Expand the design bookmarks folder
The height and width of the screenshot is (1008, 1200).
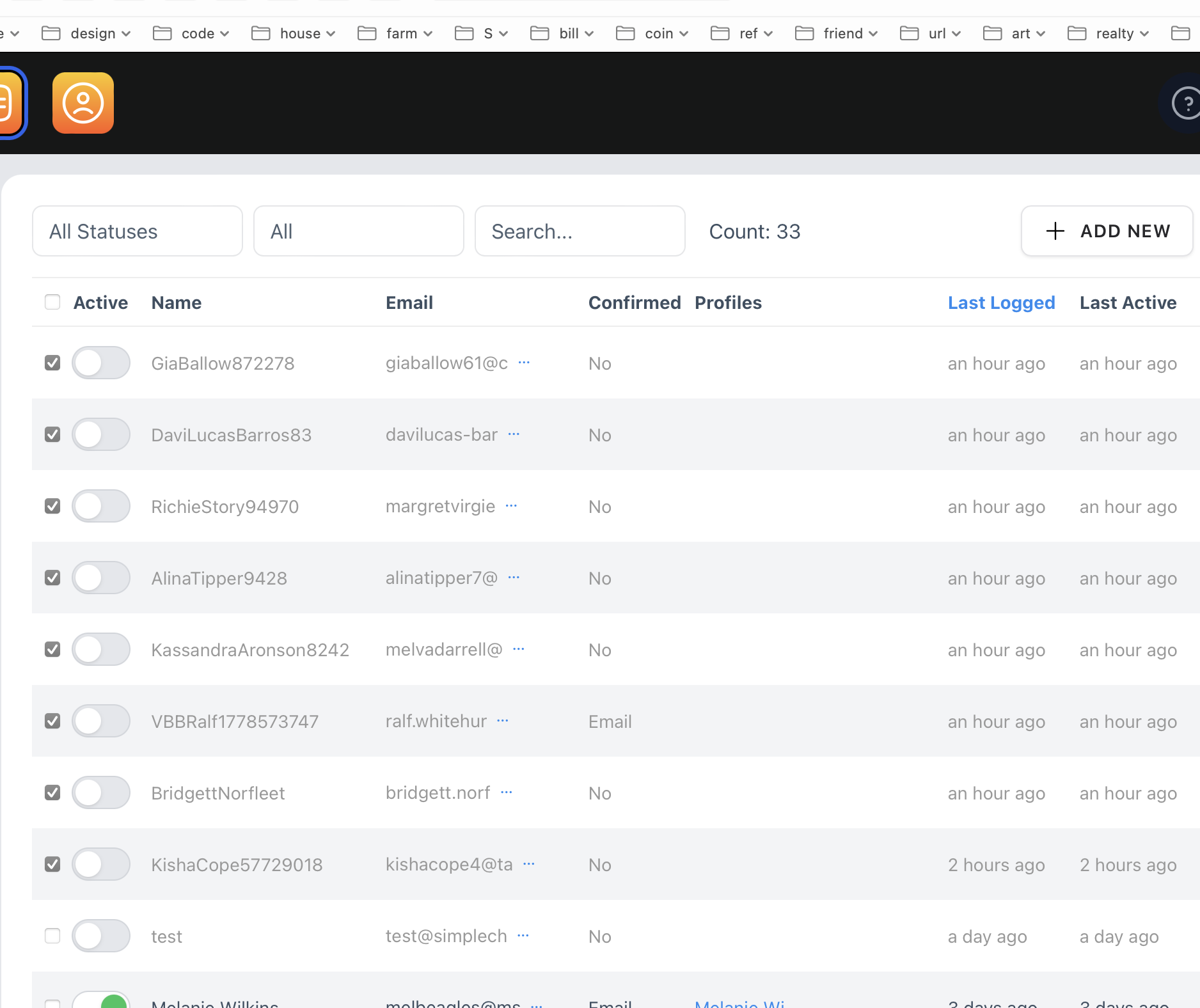click(86, 33)
